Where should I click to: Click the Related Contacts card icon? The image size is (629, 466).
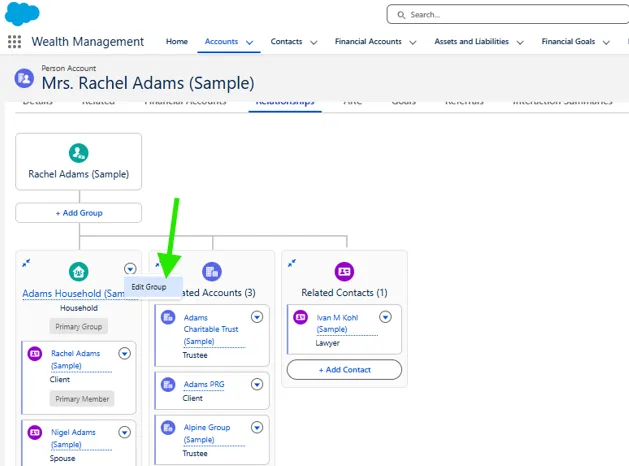click(x=344, y=271)
